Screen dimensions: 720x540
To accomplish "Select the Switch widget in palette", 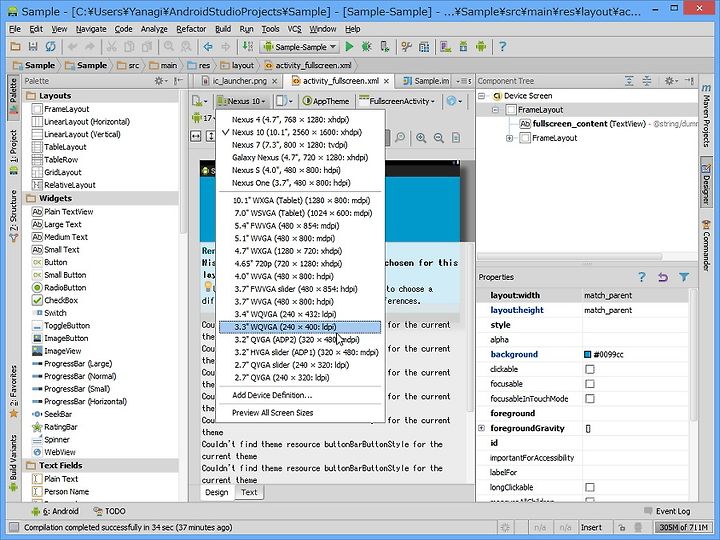I will [50, 313].
